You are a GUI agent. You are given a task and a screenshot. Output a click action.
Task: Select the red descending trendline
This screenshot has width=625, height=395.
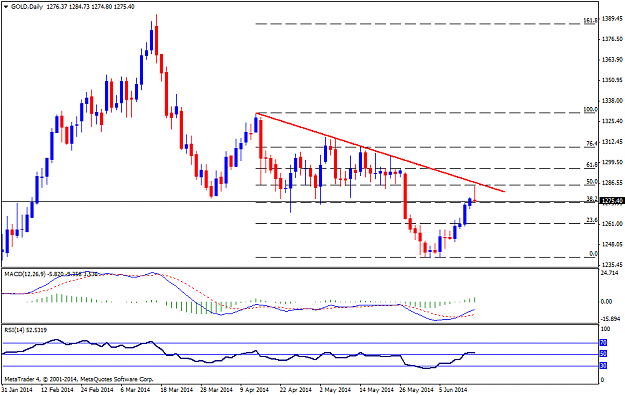pyautogui.click(x=380, y=153)
